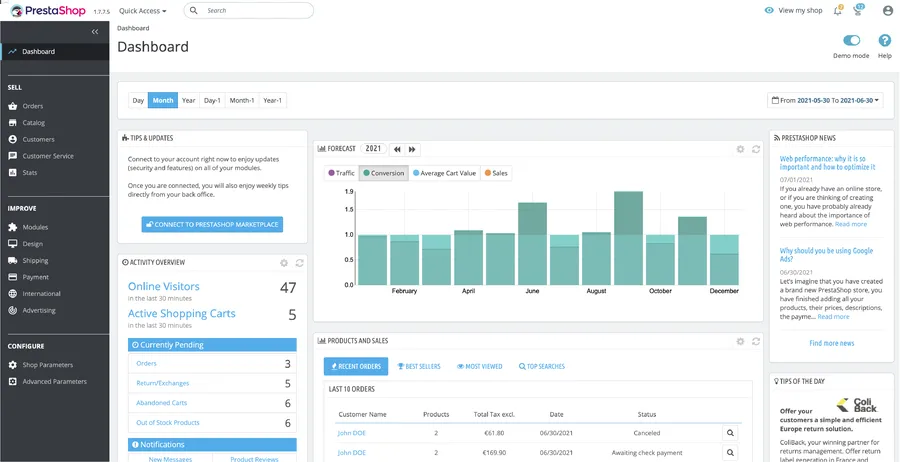
Task: Select the Day-1 period button
Action: pos(212,100)
